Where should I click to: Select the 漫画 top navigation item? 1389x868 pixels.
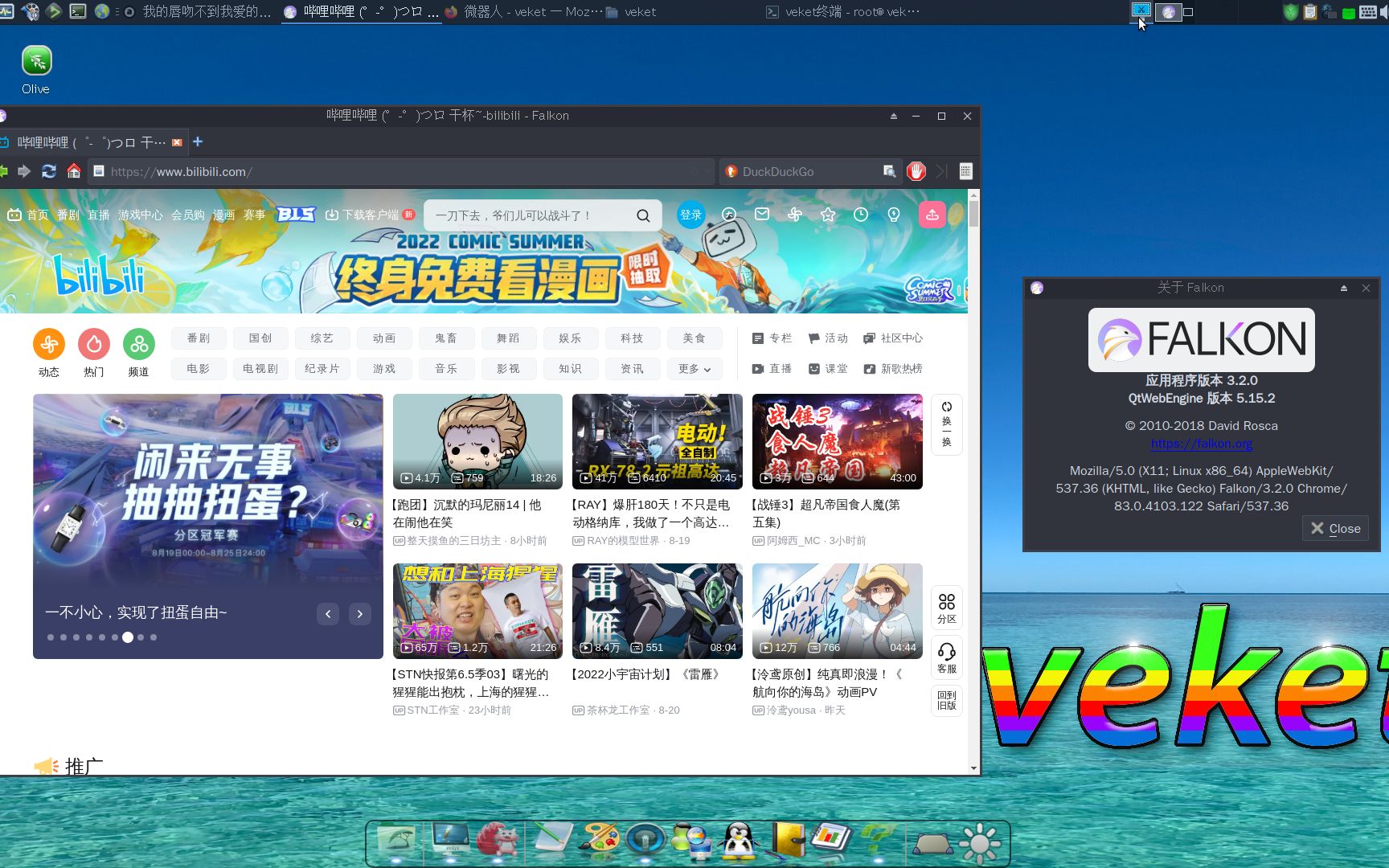224,215
